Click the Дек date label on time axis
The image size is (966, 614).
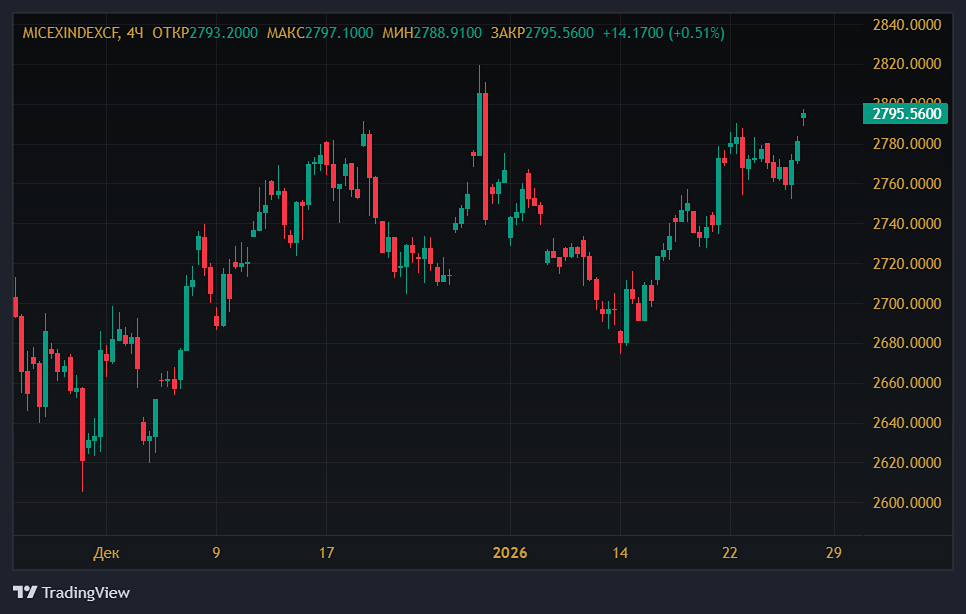pyautogui.click(x=106, y=553)
